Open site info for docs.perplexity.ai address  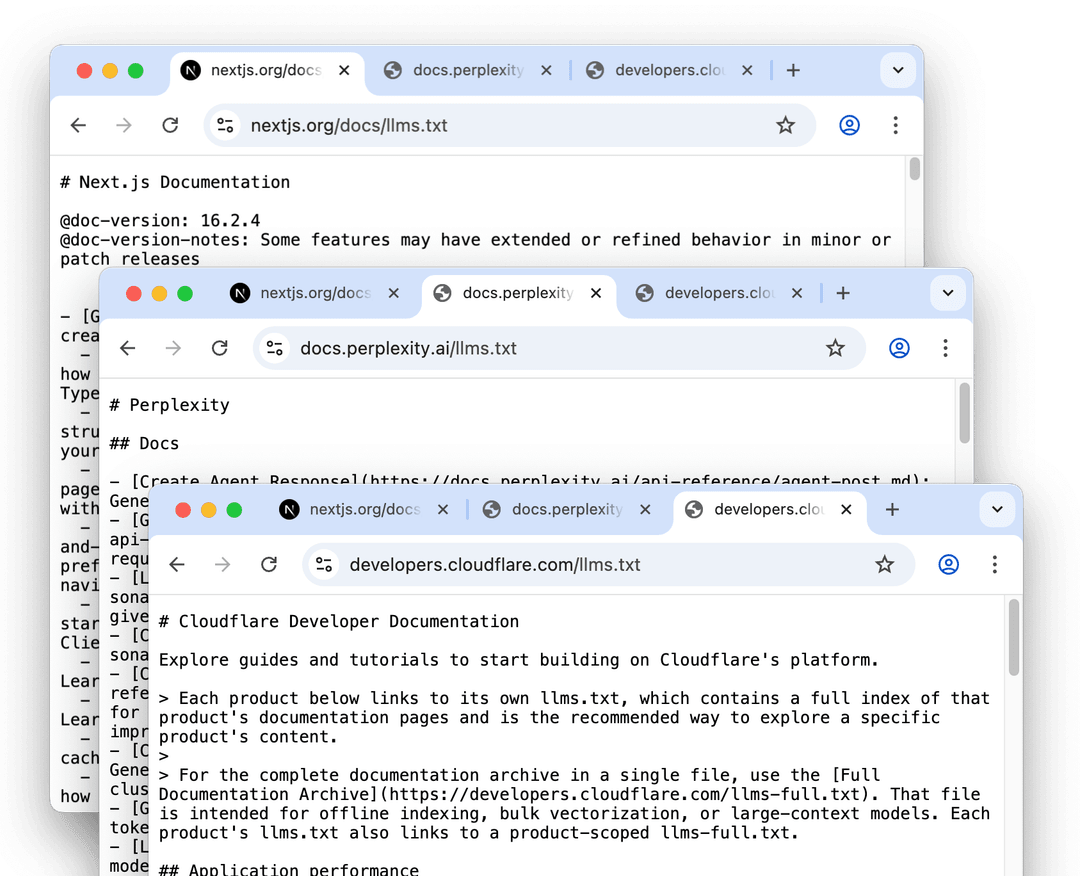(275, 348)
